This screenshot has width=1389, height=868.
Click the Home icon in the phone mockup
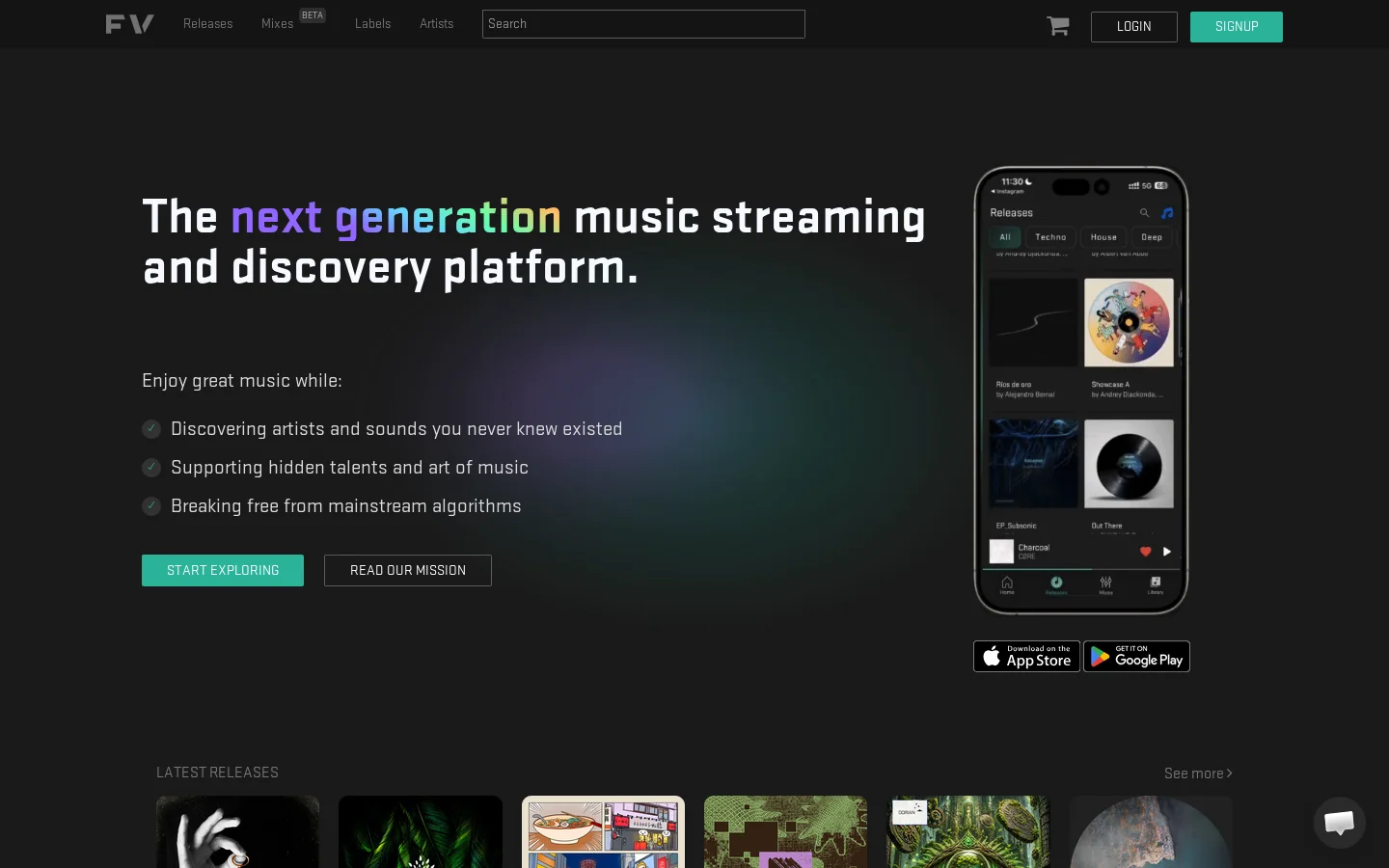(1007, 584)
